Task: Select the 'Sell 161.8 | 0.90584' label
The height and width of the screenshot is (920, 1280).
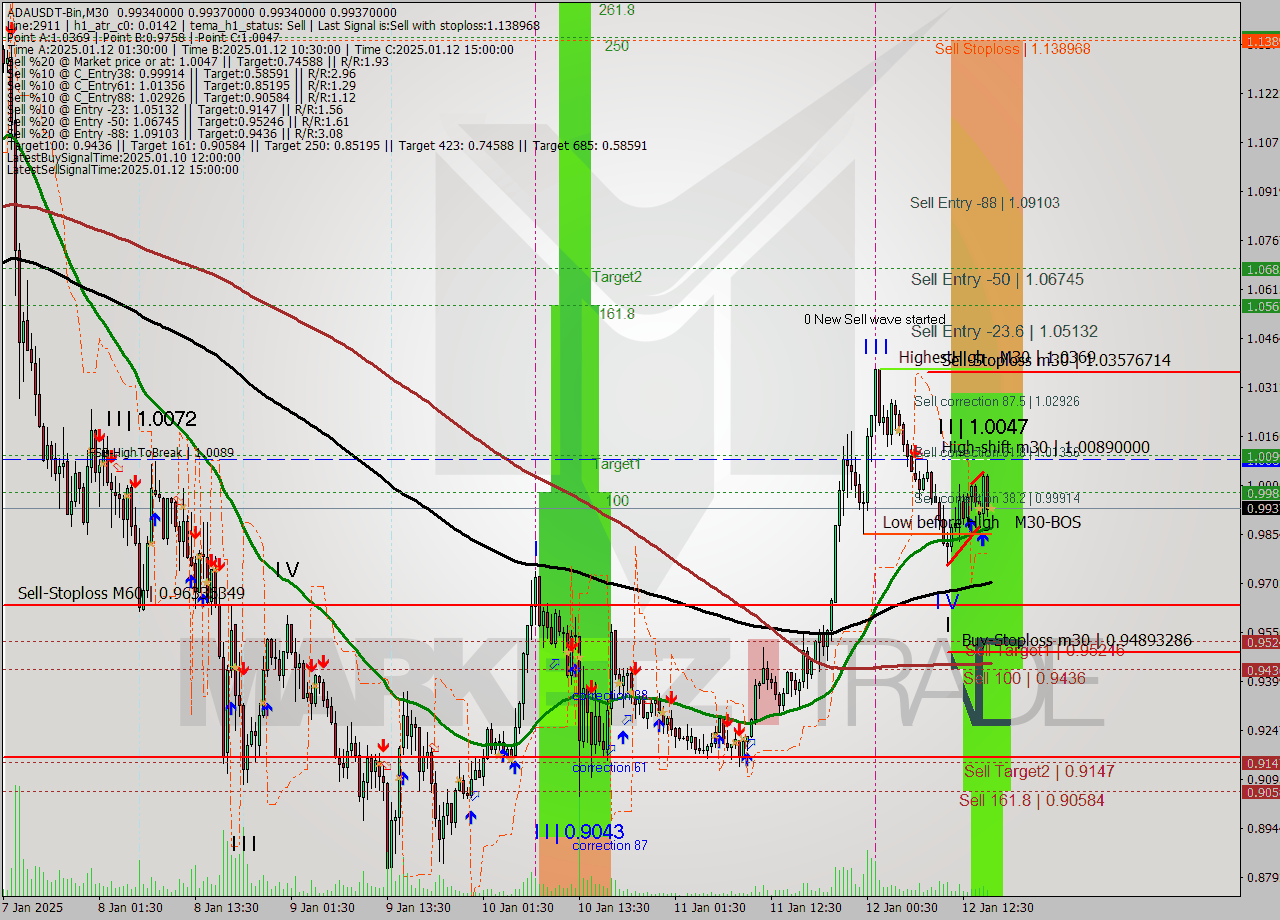Action: click(x=1031, y=799)
